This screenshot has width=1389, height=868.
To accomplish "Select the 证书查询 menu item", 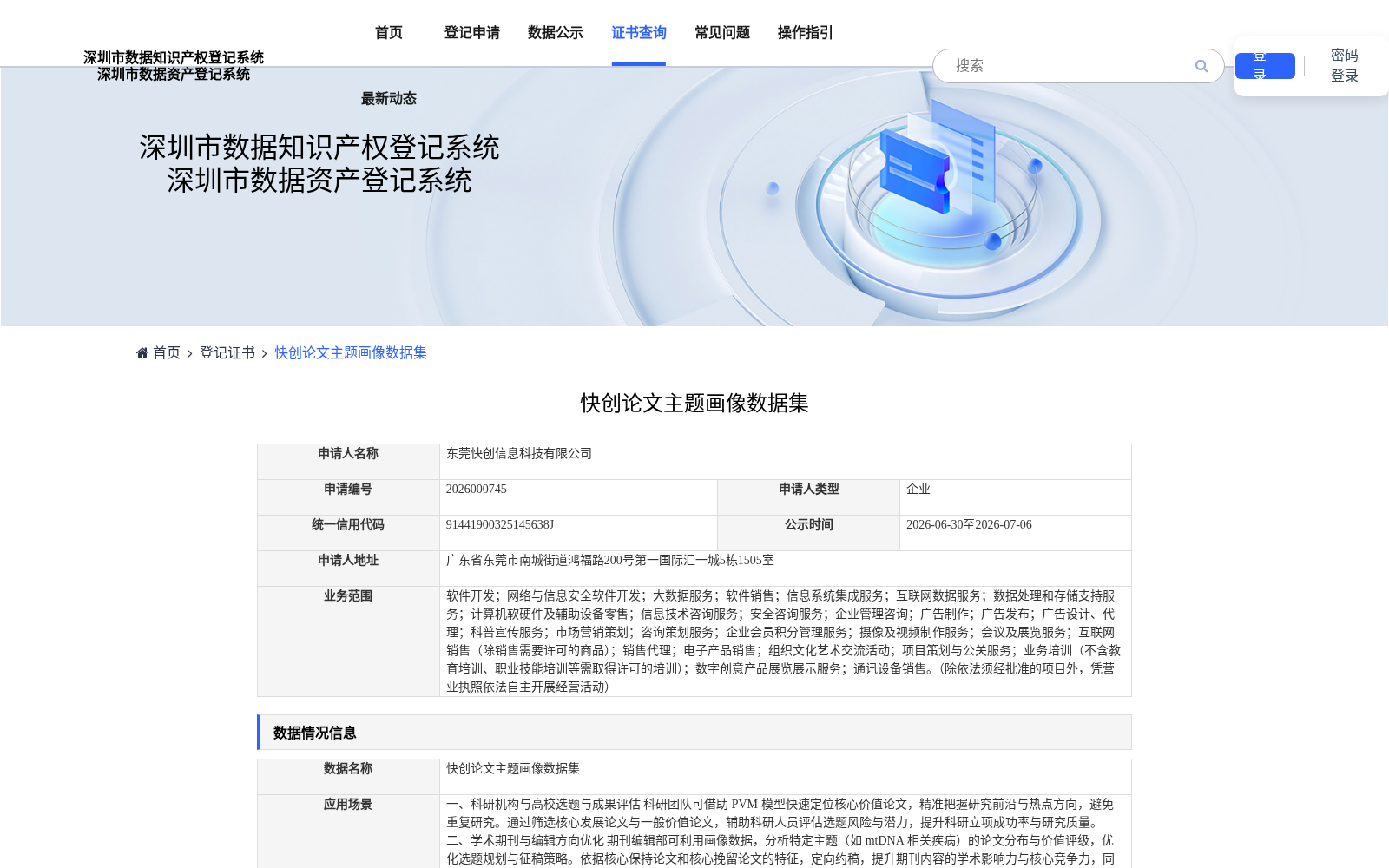I will [639, 33].
